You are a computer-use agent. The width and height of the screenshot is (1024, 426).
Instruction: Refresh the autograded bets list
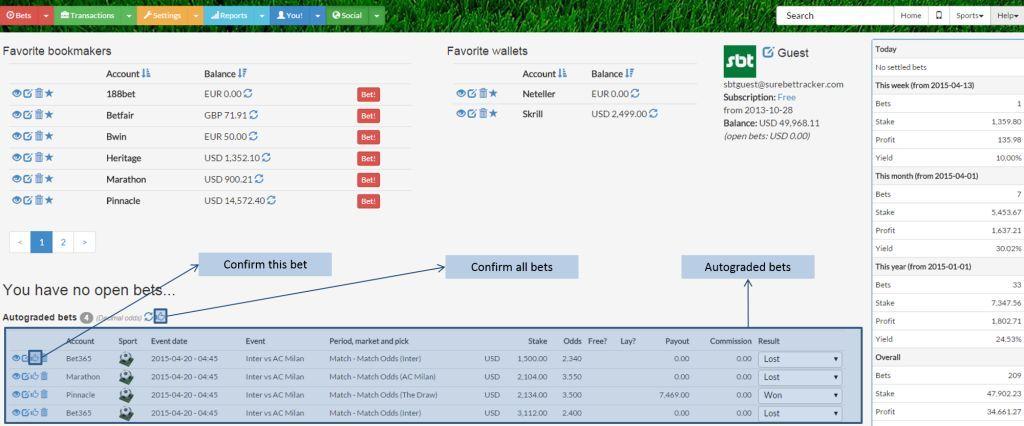point(149,317)
